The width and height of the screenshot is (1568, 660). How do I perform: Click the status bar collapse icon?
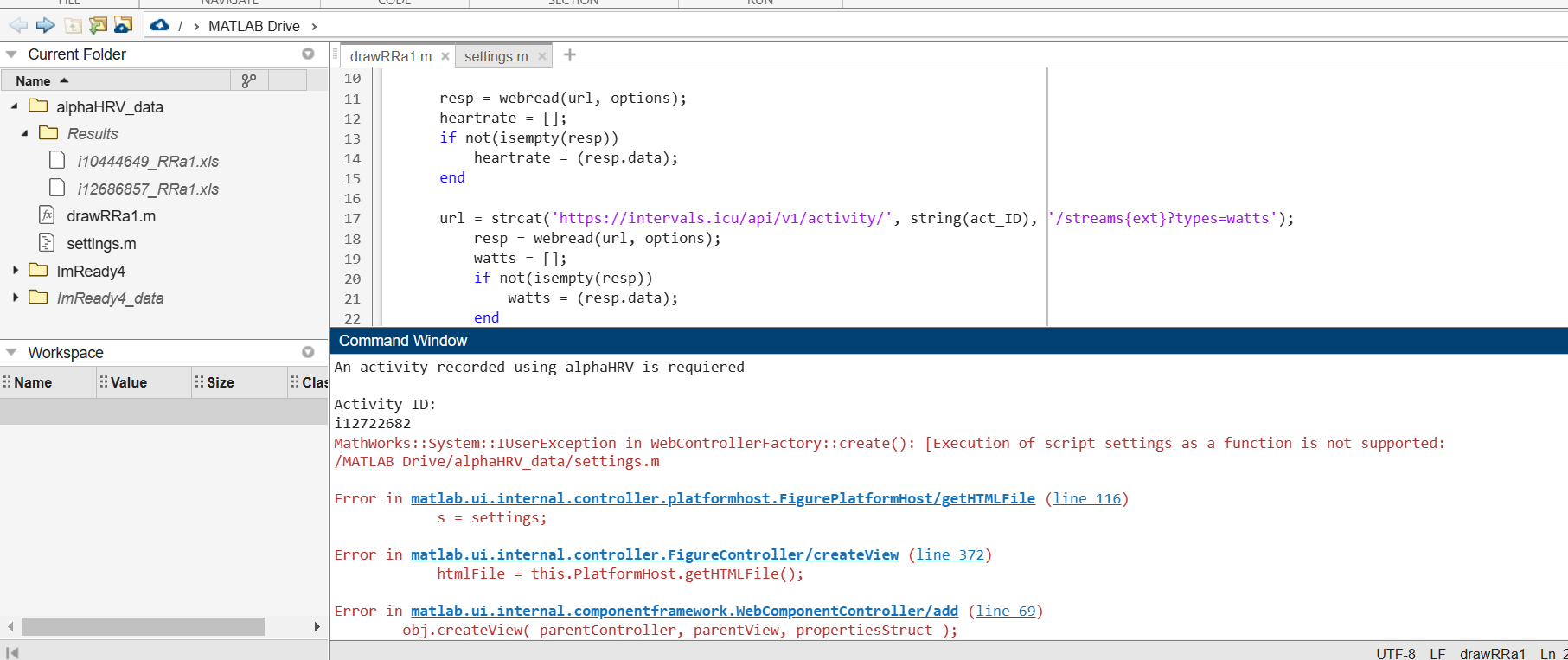point(12,652)
